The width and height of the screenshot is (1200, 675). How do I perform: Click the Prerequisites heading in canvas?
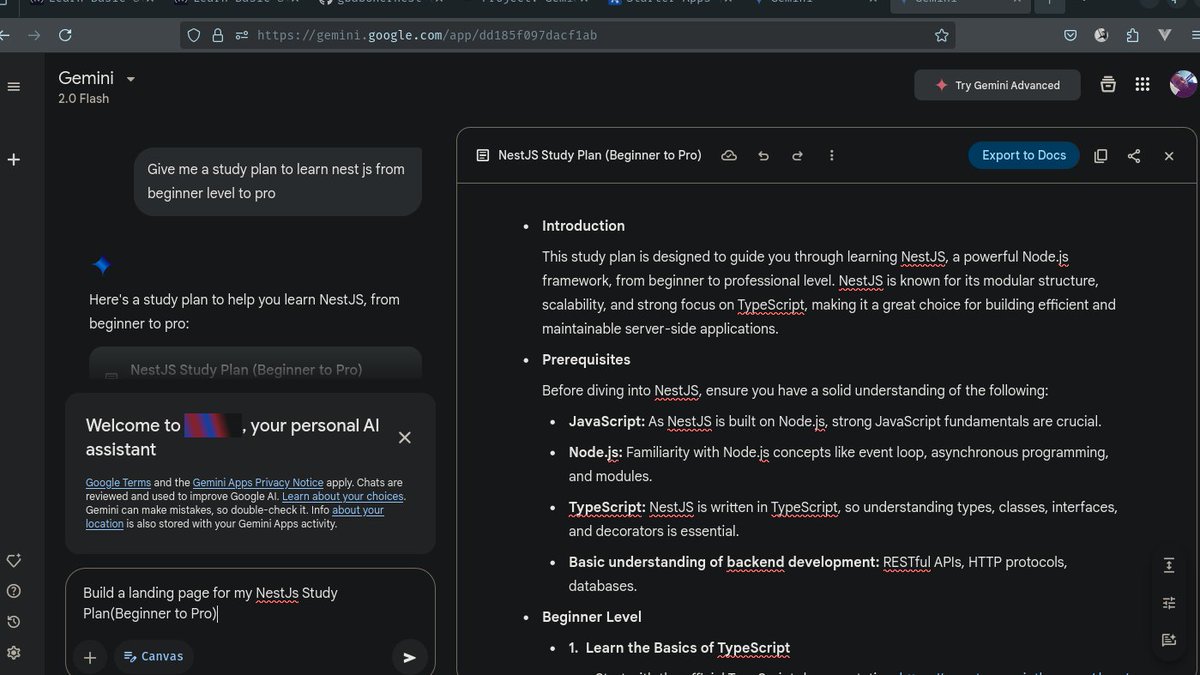[586, 360]
